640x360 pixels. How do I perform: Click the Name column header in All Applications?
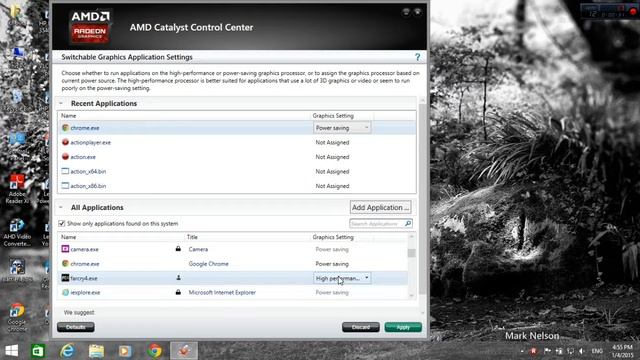coord(69,237)
